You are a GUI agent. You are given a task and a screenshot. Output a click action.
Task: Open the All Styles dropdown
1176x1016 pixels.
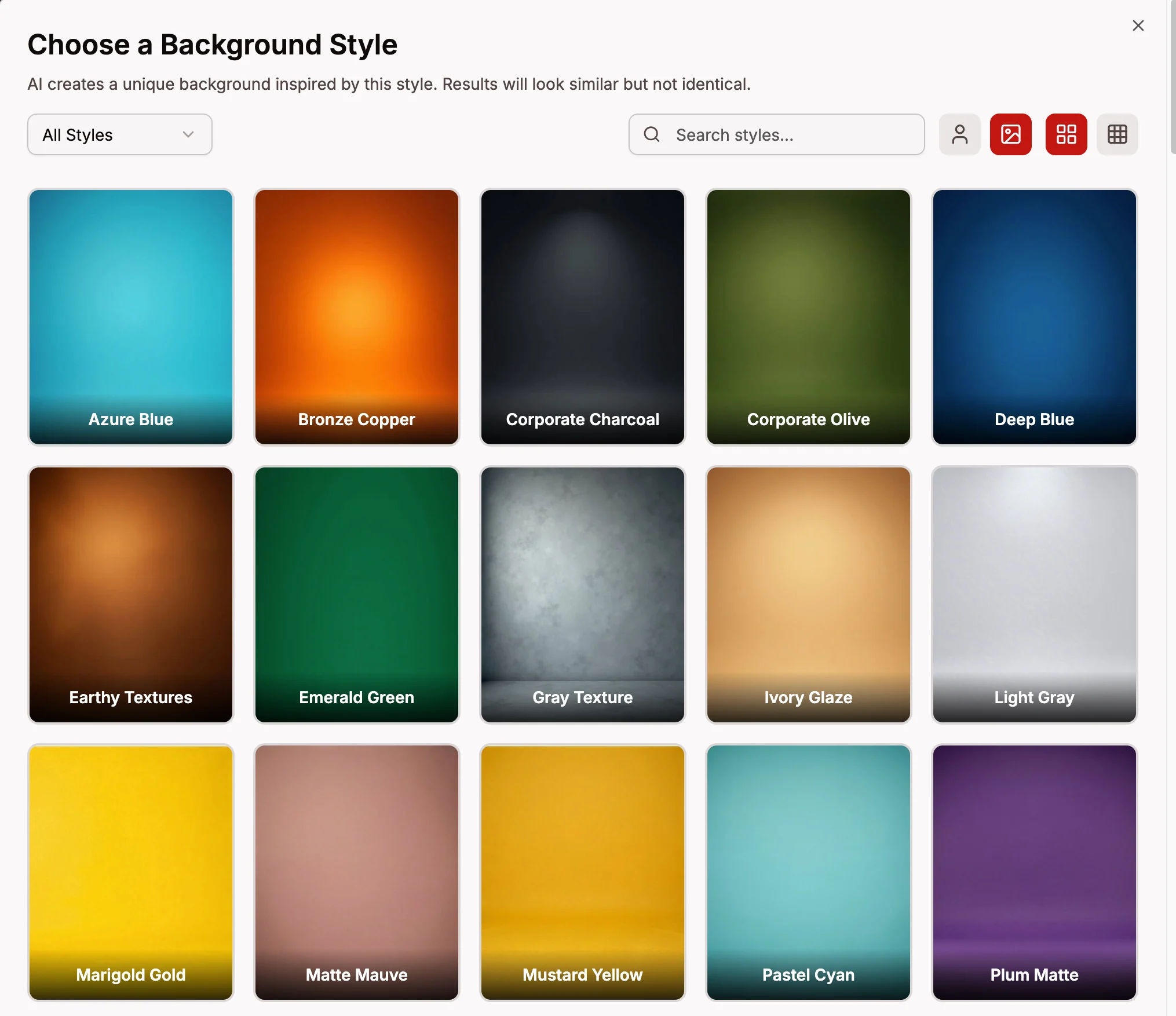point(119,134)
